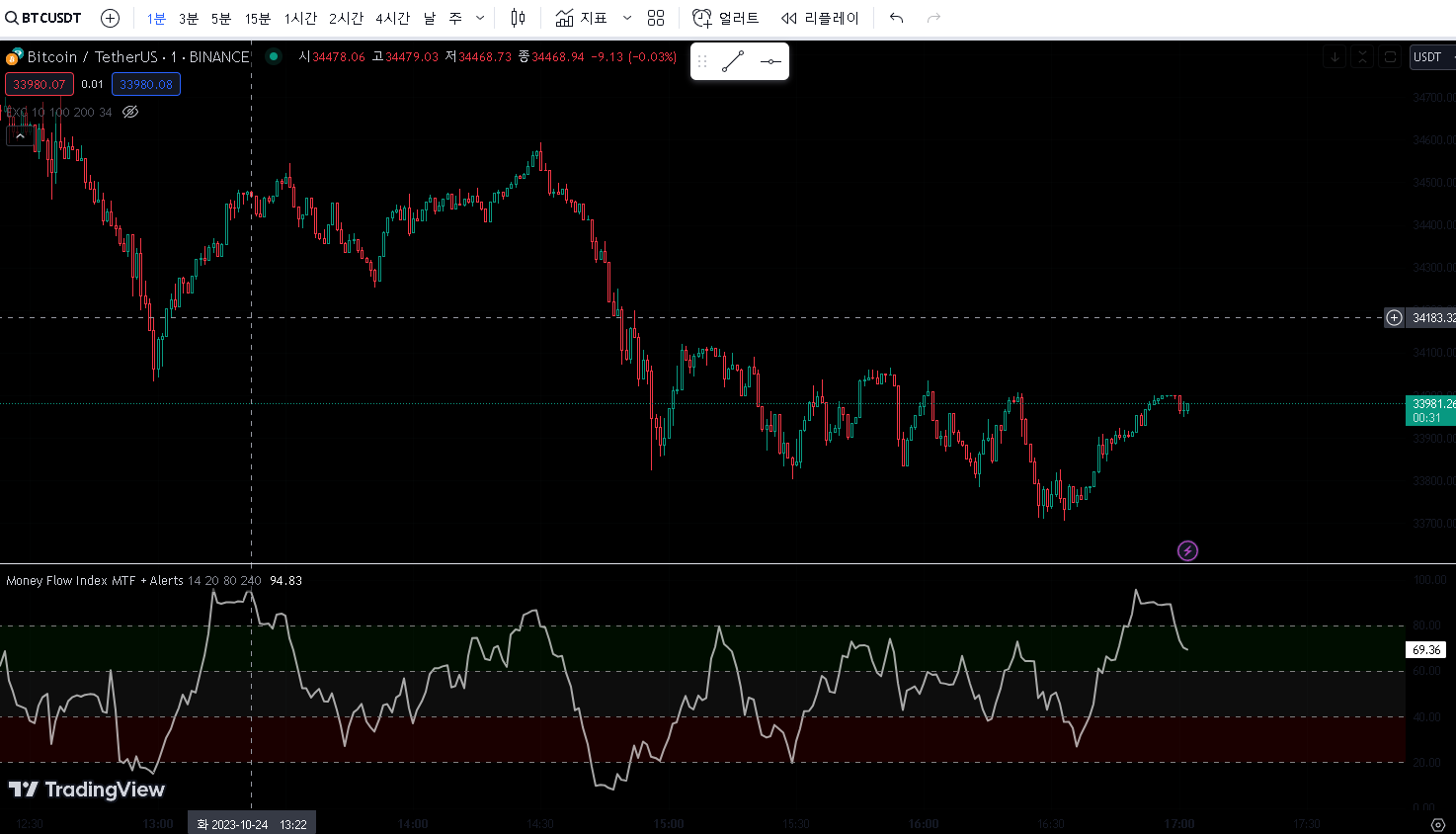
Task: Open the 지표 indicators button
Action: [x=582, y=18]
